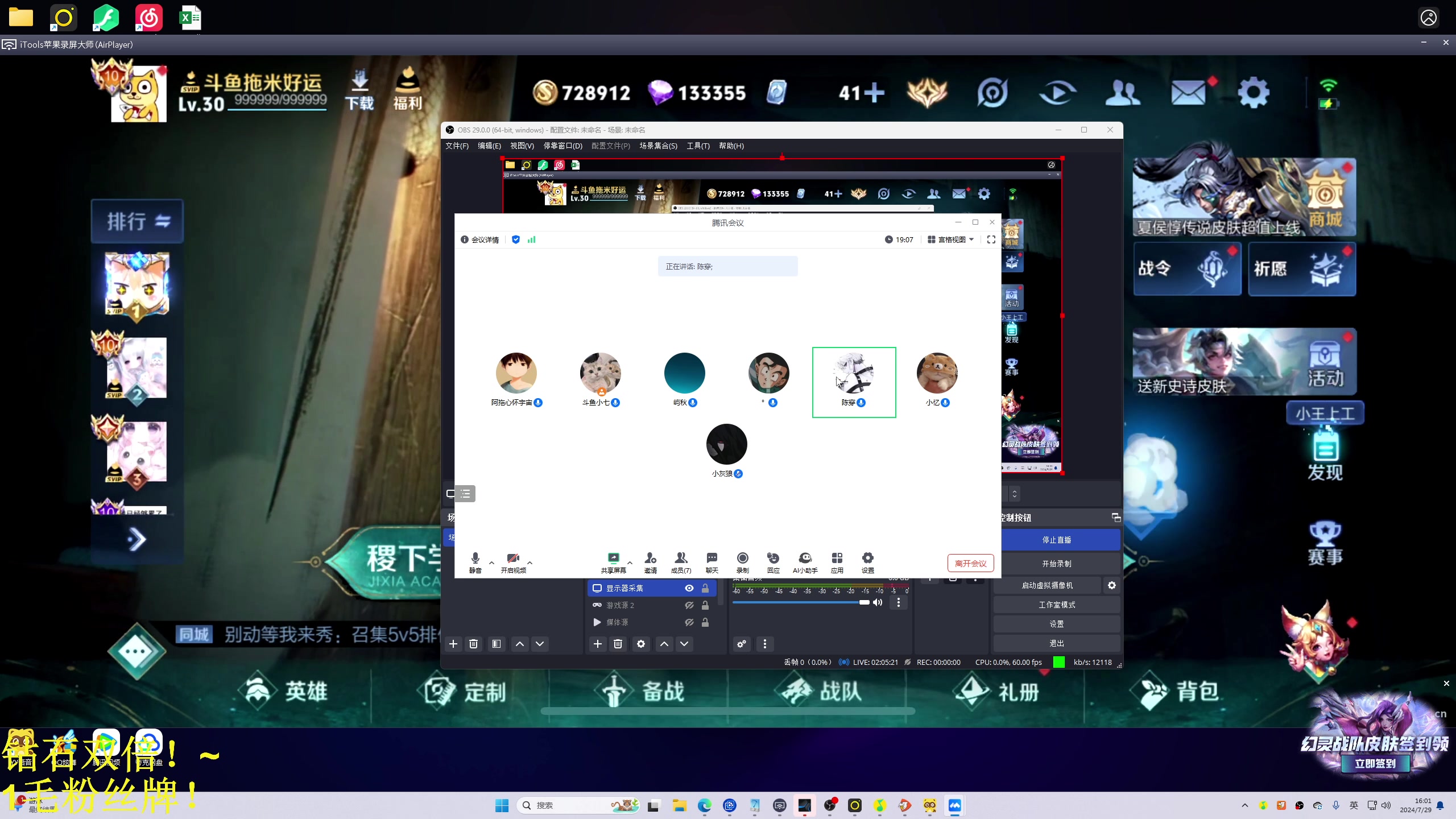Move the selected OBS source up
1456x819 pixels.
point(664,644)
